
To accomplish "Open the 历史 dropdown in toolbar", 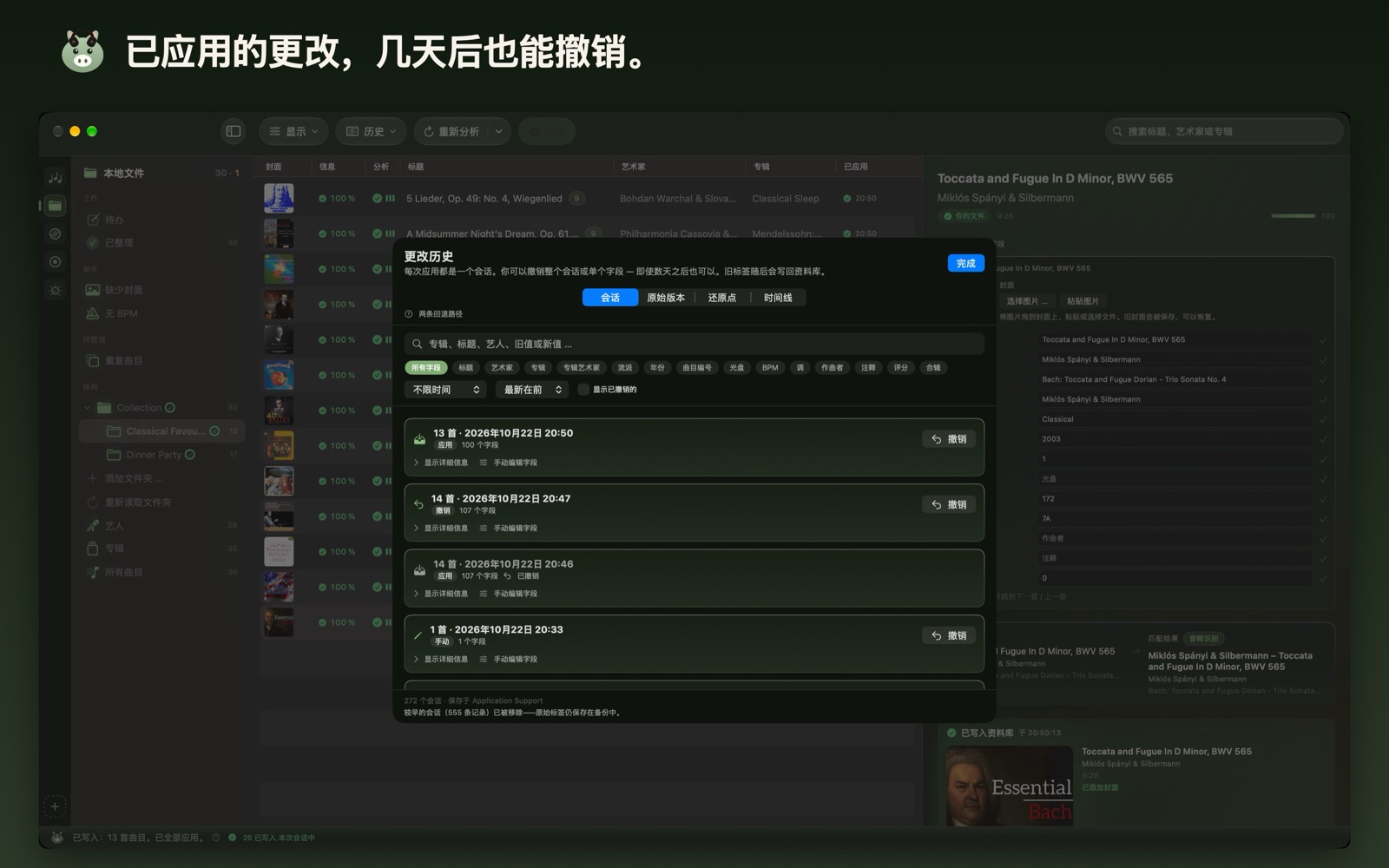I will coord(371,131).
